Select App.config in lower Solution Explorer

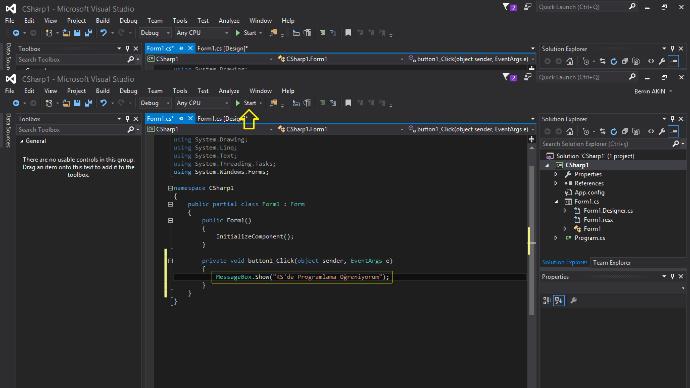coord(589,193)
